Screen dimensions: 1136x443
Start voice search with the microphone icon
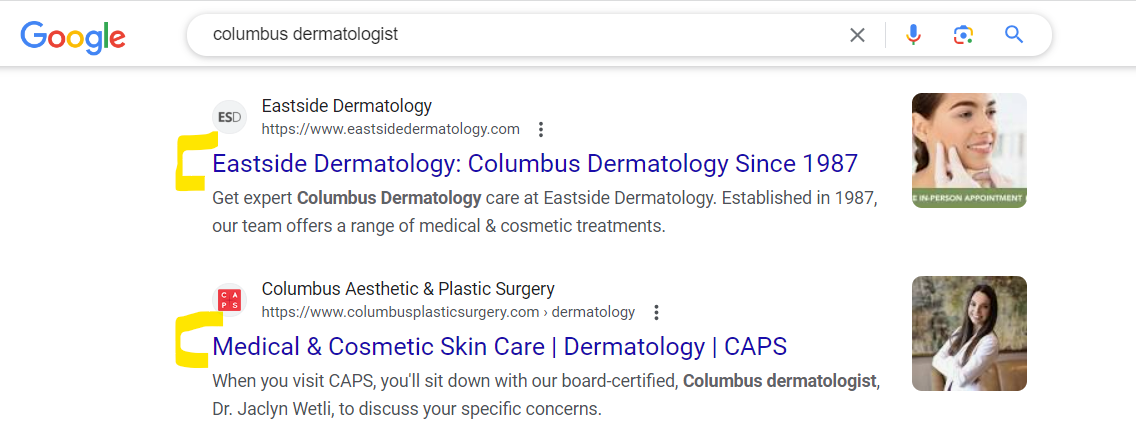click(x=914, y=35)
